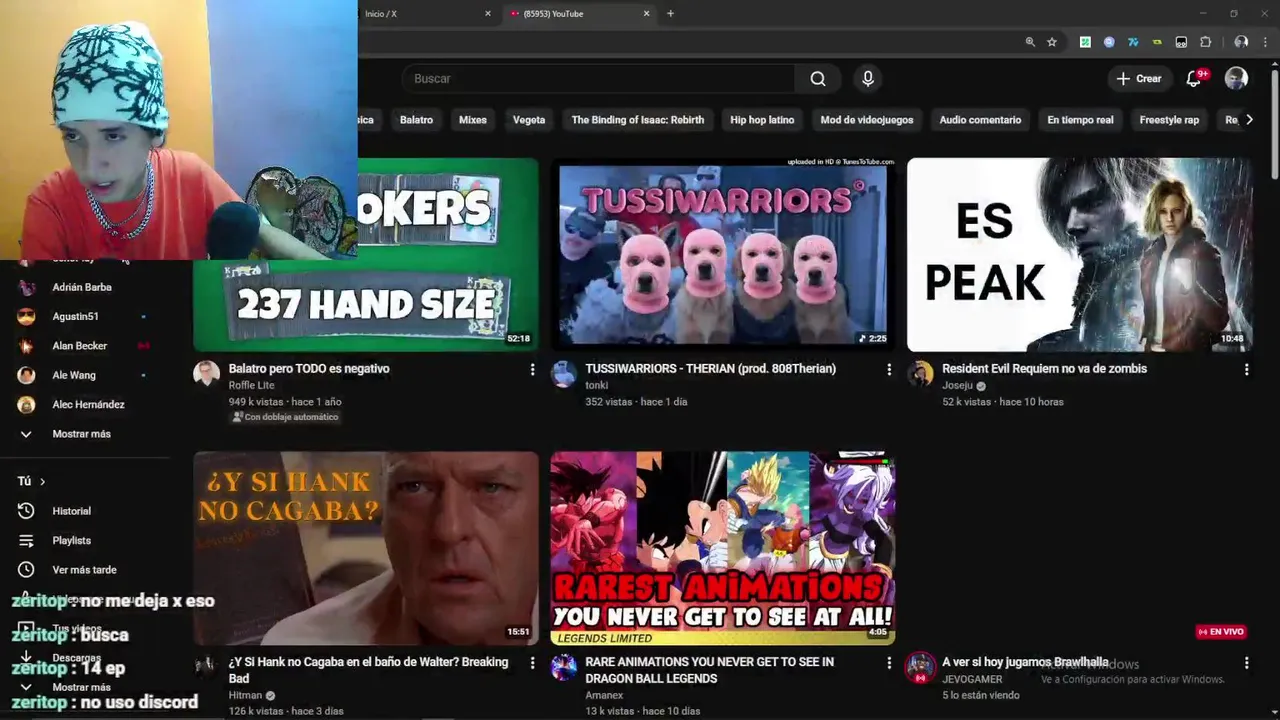Click in the Buscar search field
Viewport: 1280px width, 720px height.
[600, 79]
